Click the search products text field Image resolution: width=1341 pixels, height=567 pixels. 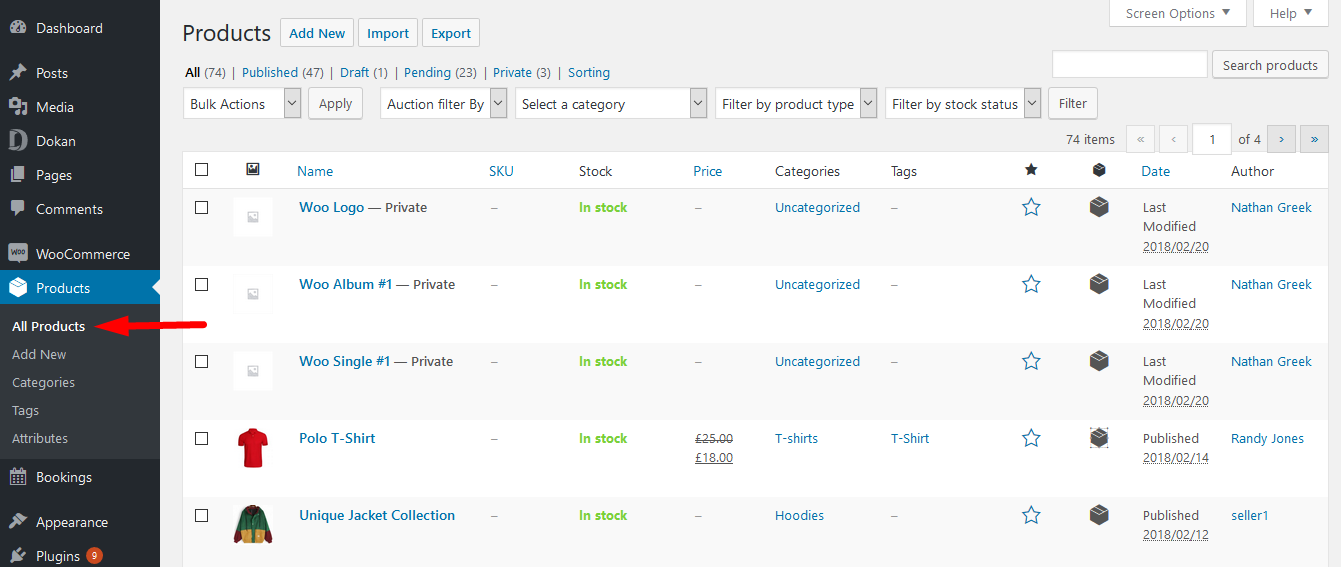[1130, 65]
